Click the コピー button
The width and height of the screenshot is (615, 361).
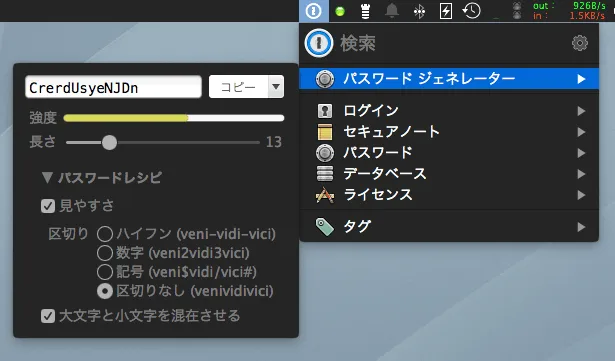tap(239, 87)
